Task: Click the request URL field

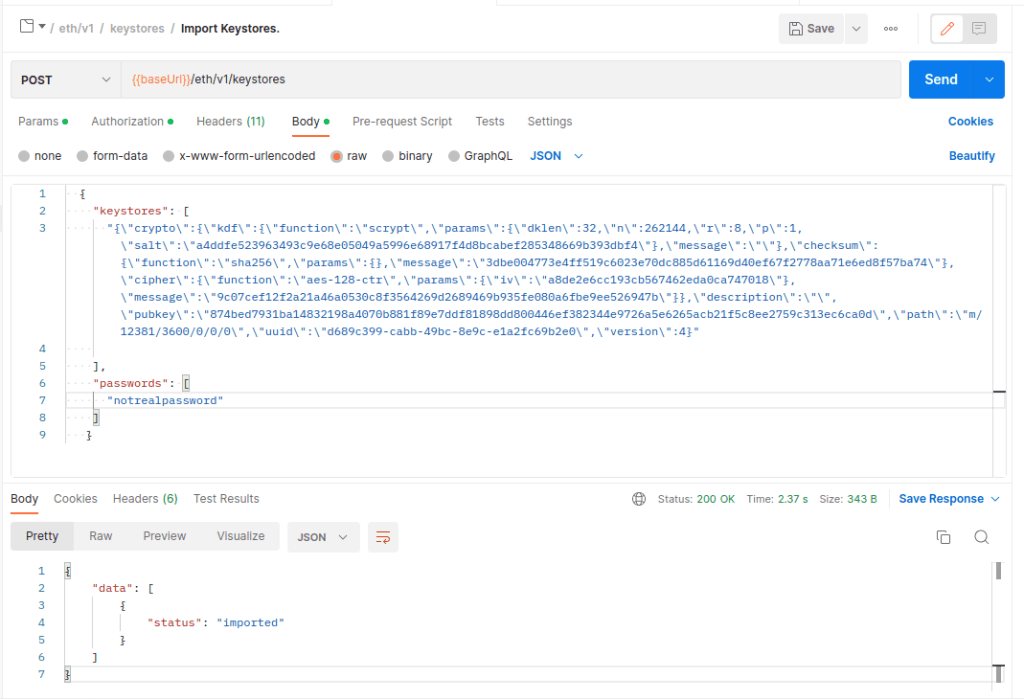Action: tap(400, 77)
